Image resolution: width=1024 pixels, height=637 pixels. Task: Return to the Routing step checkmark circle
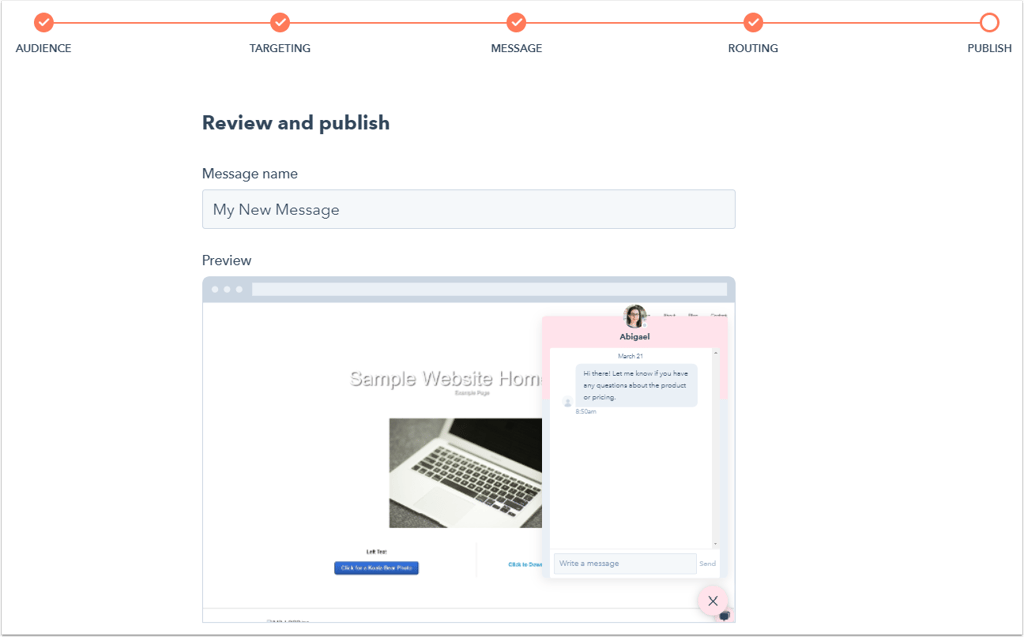tap(753, 23)
